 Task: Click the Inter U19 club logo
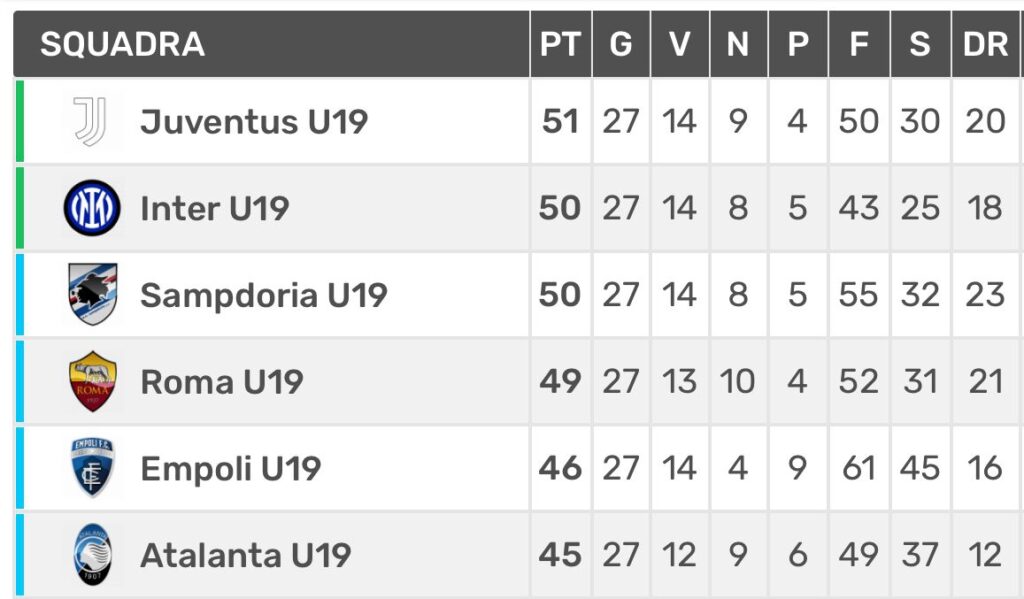(92, 208)
